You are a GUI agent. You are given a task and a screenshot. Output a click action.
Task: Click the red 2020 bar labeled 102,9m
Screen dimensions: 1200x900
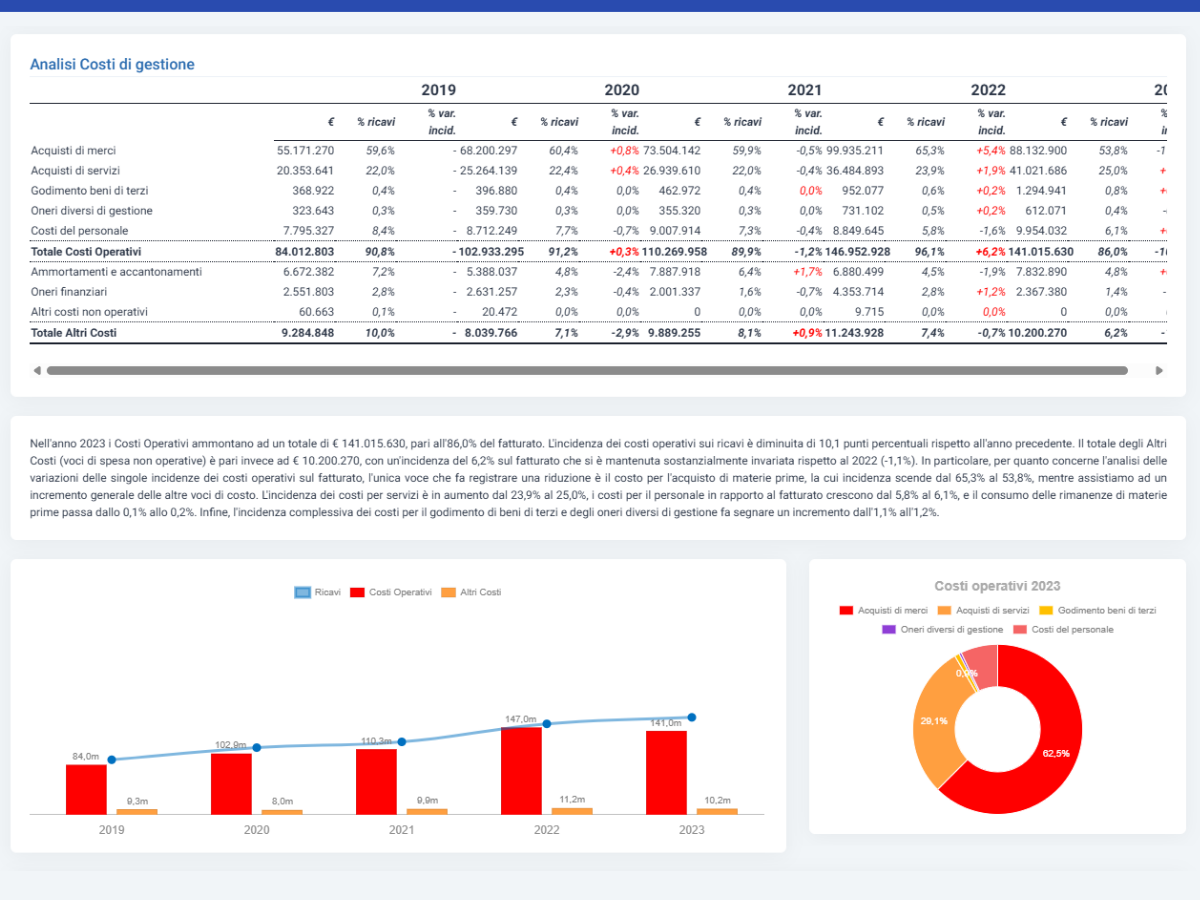click(231, 783)
